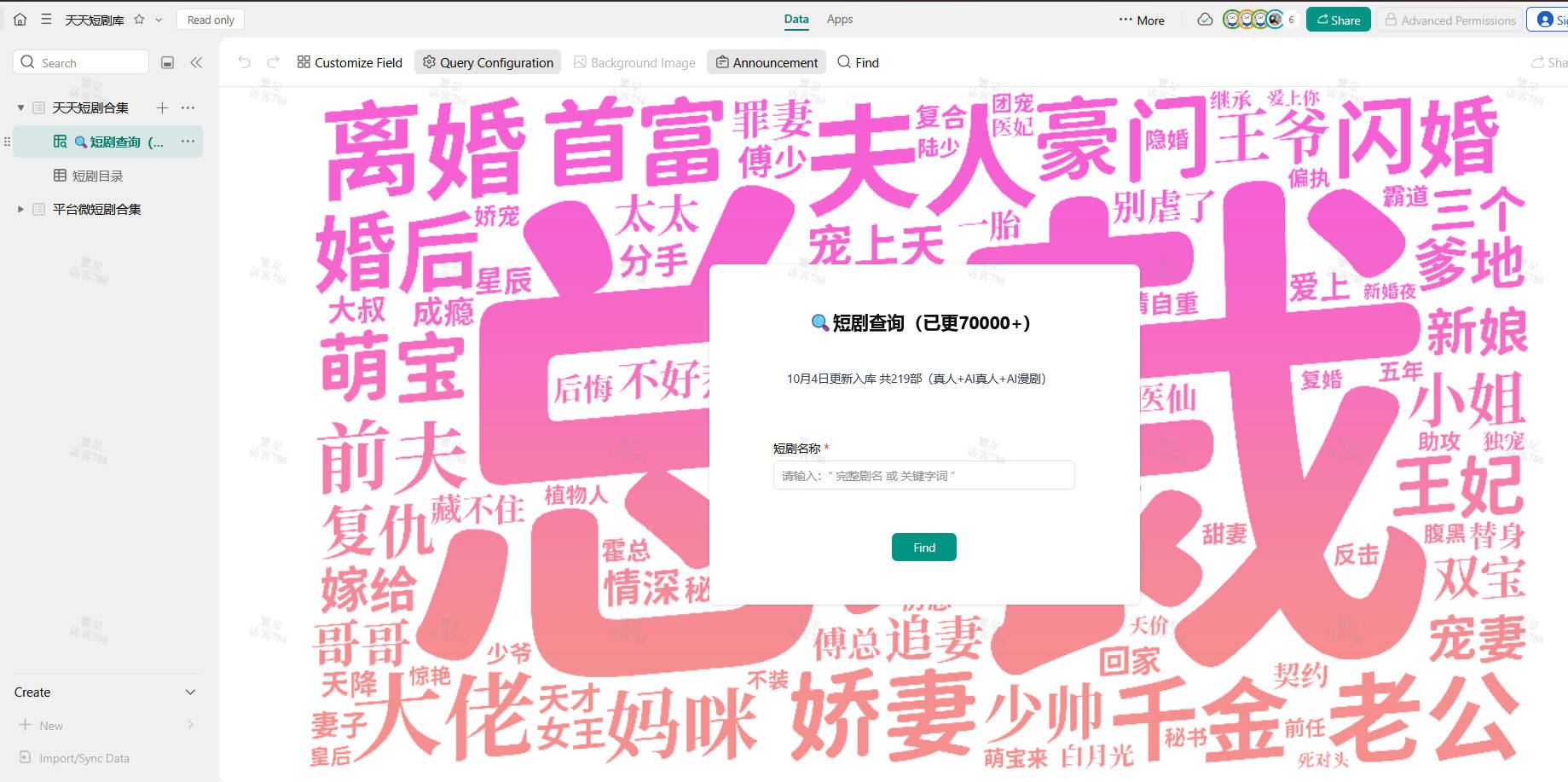The image size is (1568, 782).
Task: Click the user account icon at top right
Action: [1545, 19]
